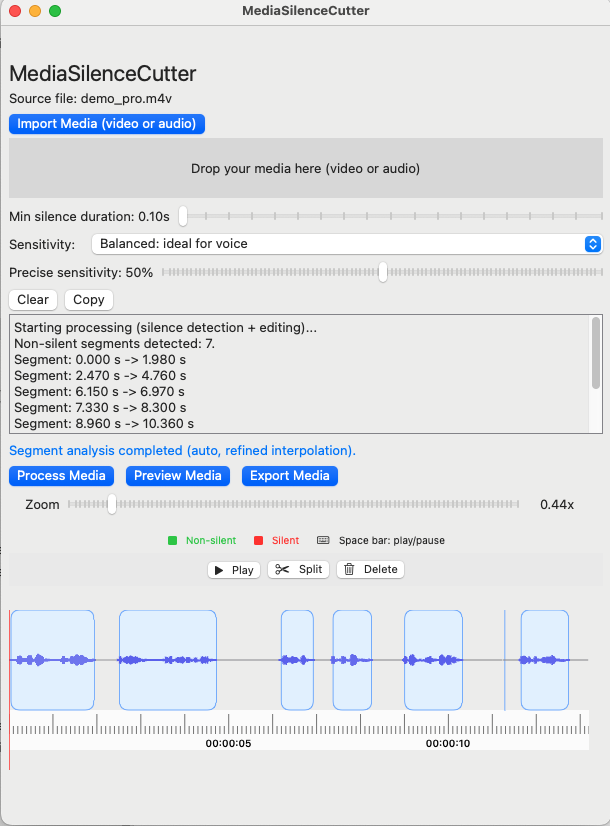
Task: Click the yellow window minimize button
Action: point(35,11)
